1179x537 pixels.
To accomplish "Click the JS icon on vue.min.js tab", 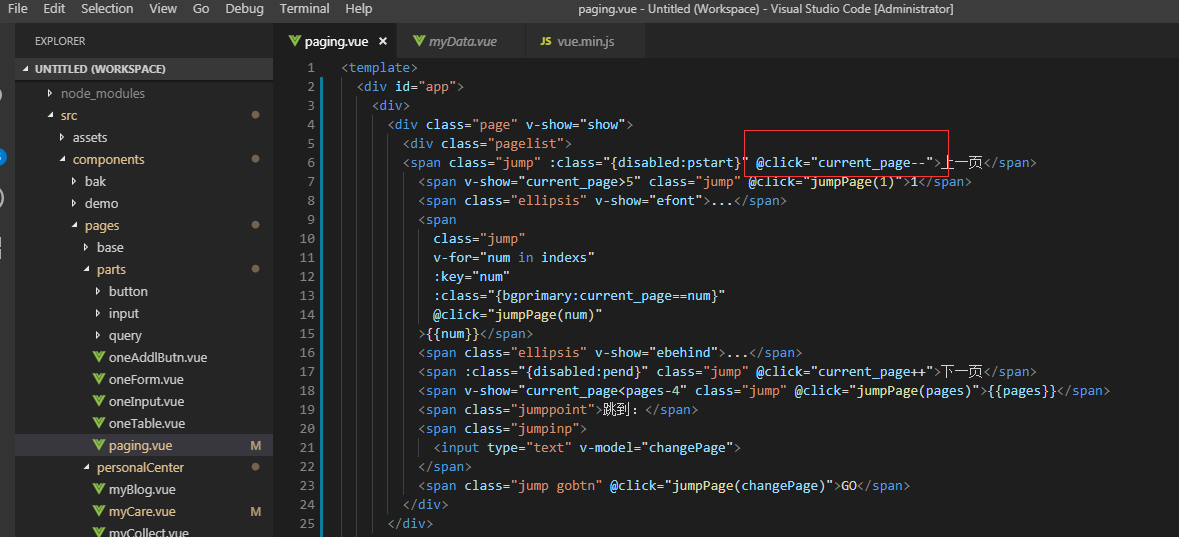I will pos(546,41).
